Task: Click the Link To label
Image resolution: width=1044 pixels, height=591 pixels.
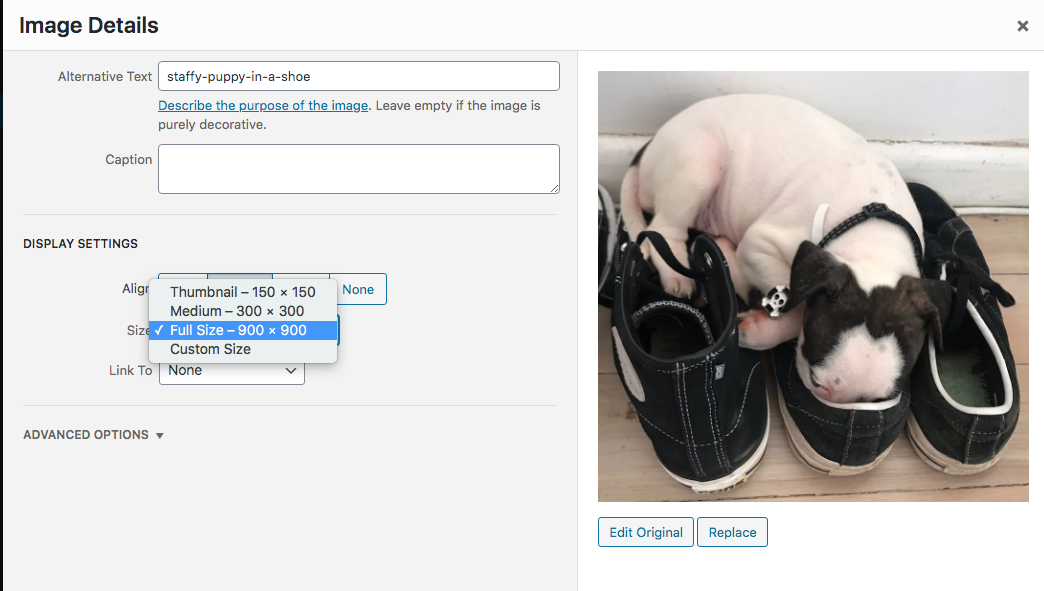Action: (x=130, y=371)
